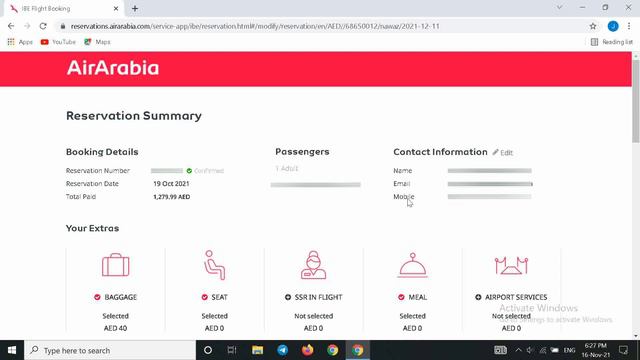Close the IBE Flight Booking tab
640x360 pixels.
116,9
